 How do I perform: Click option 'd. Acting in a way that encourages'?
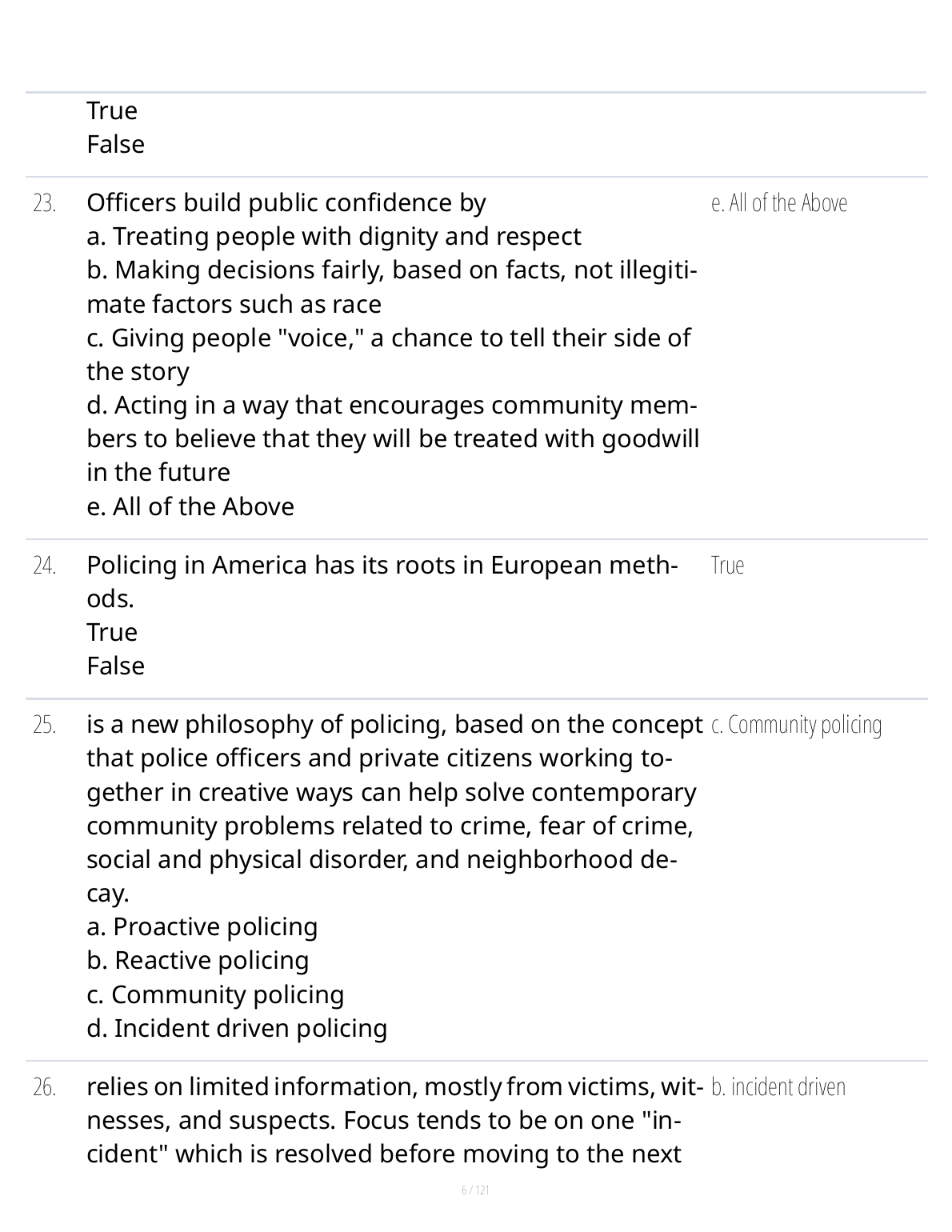[392, 406]
